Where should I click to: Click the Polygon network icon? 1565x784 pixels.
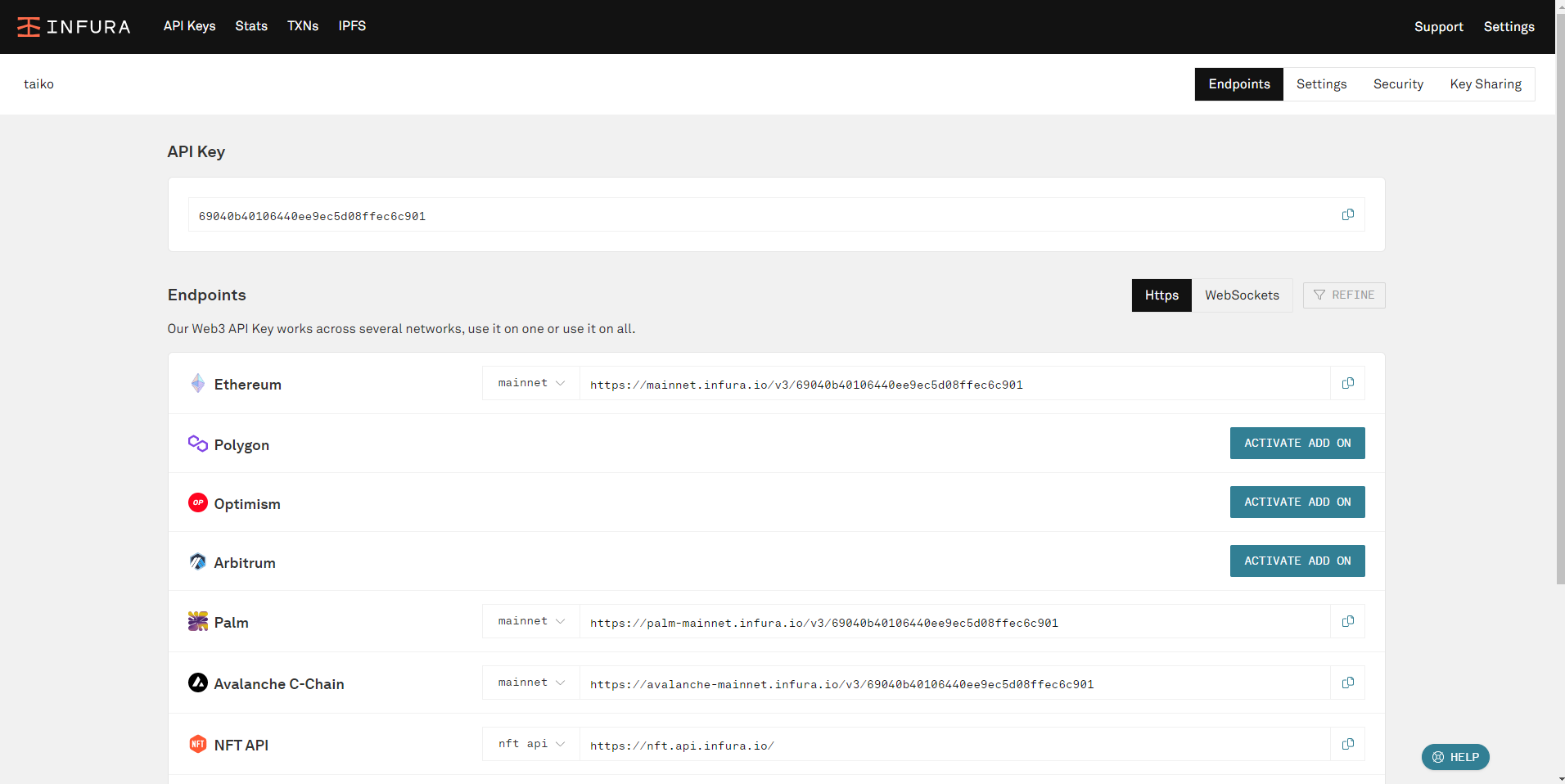click(x=198, y=444)
